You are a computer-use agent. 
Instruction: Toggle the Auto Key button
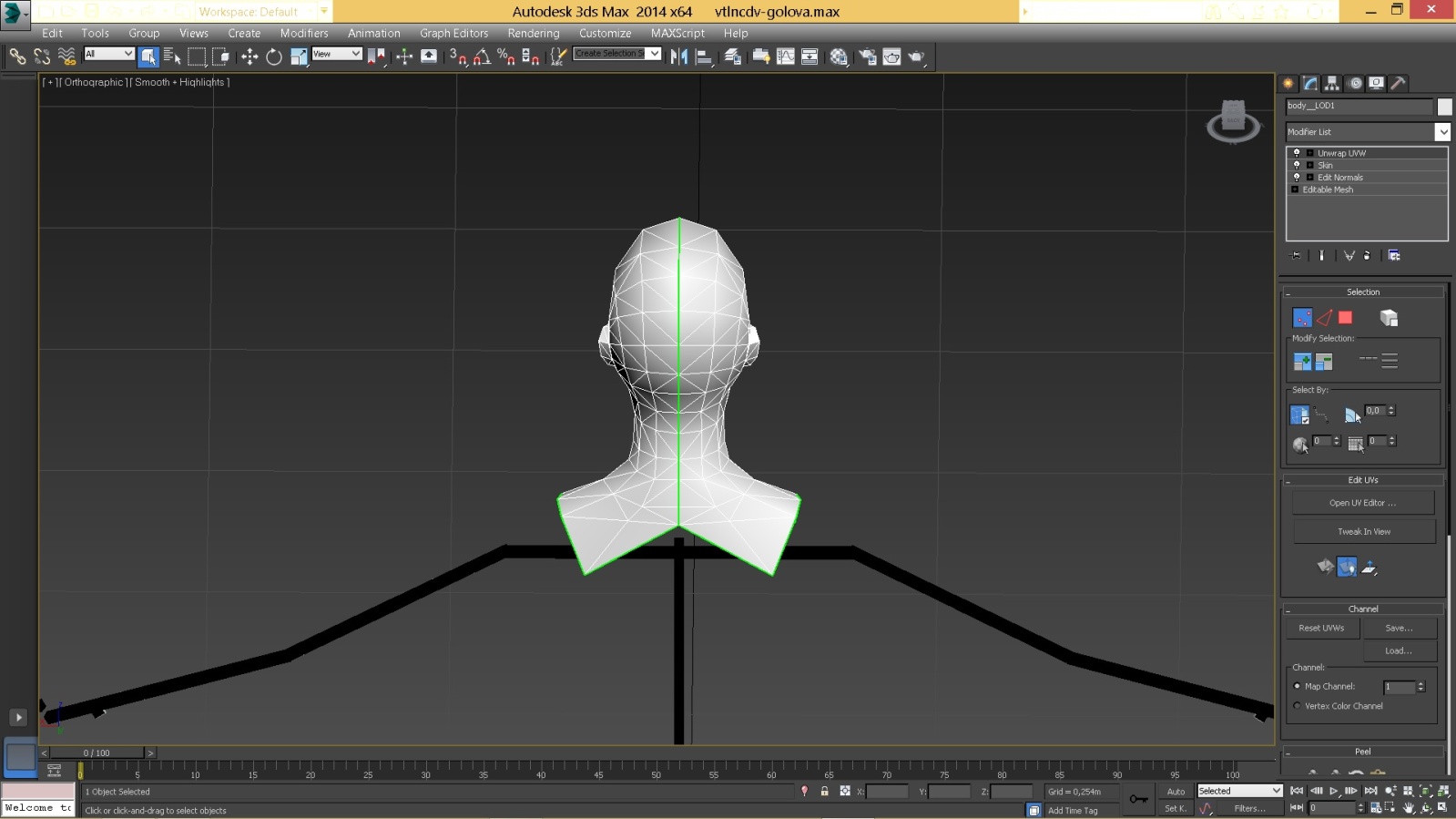click(x=1176, y=792)
